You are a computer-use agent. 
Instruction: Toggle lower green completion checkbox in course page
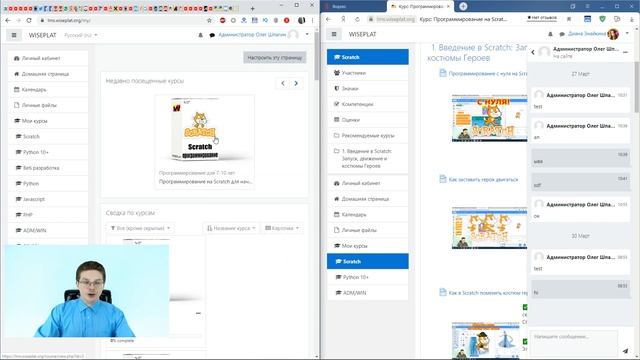click(x=524, y=341)
